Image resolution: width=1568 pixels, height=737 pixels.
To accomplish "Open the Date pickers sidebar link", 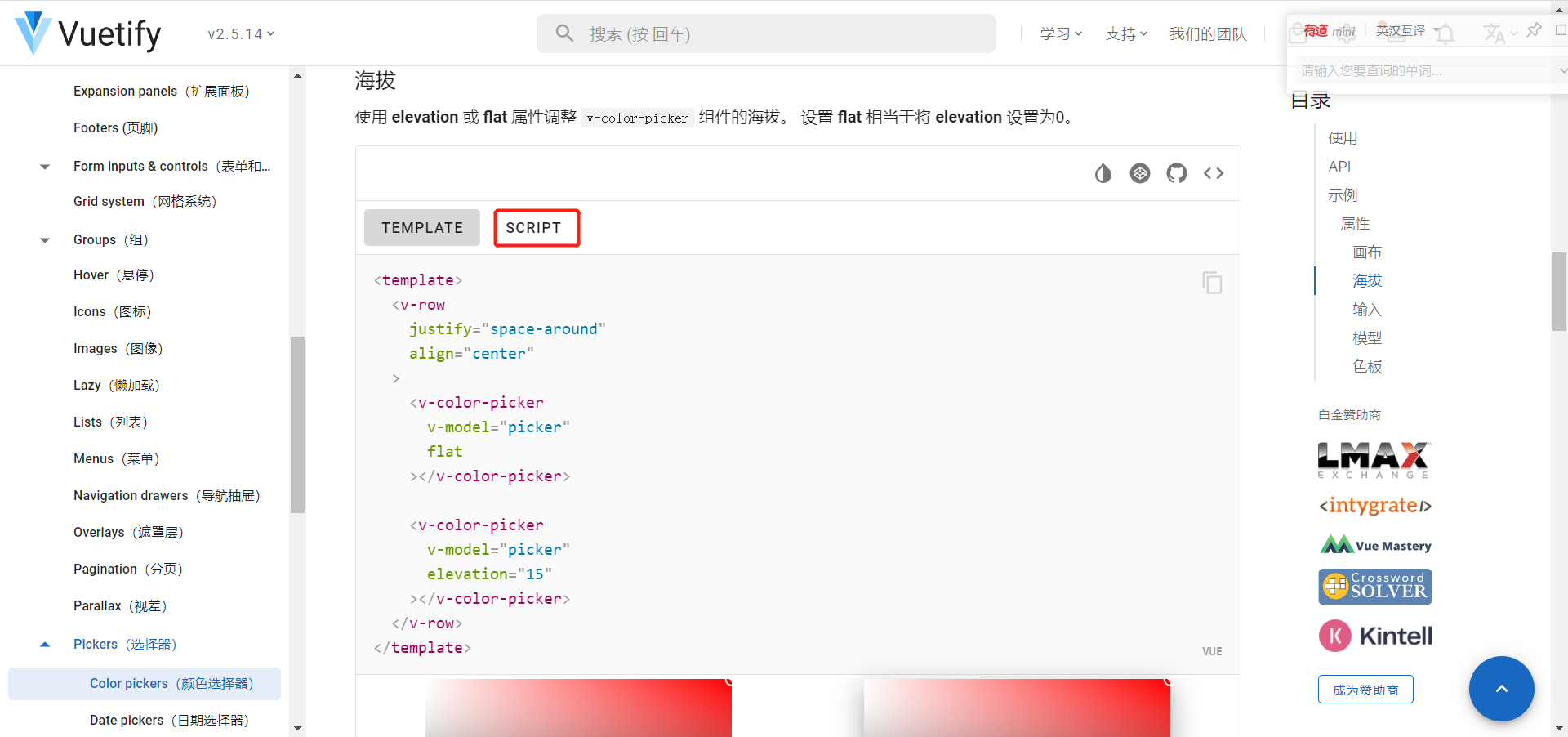I will click(168, 720).
